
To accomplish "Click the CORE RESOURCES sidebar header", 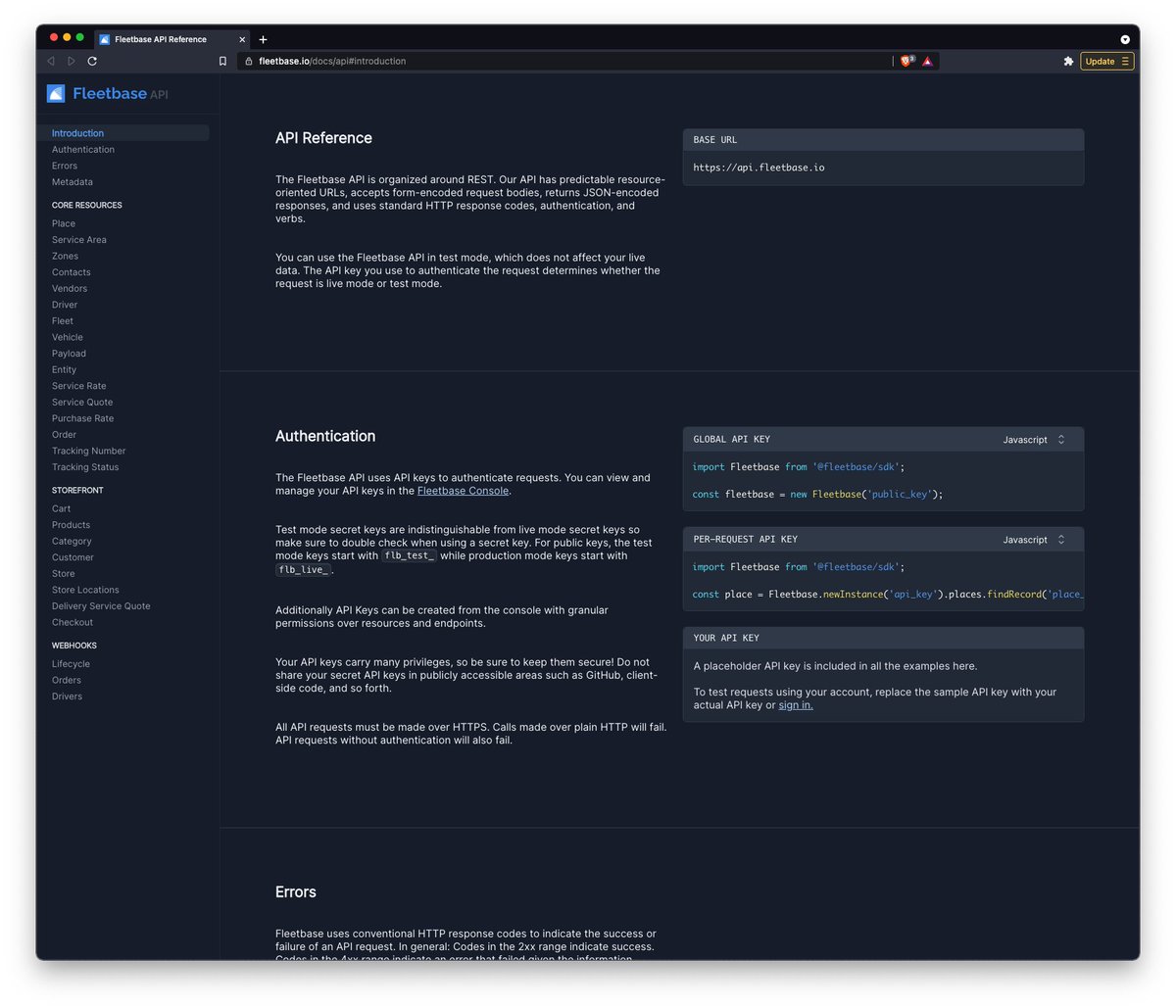I will coord(87,206).
